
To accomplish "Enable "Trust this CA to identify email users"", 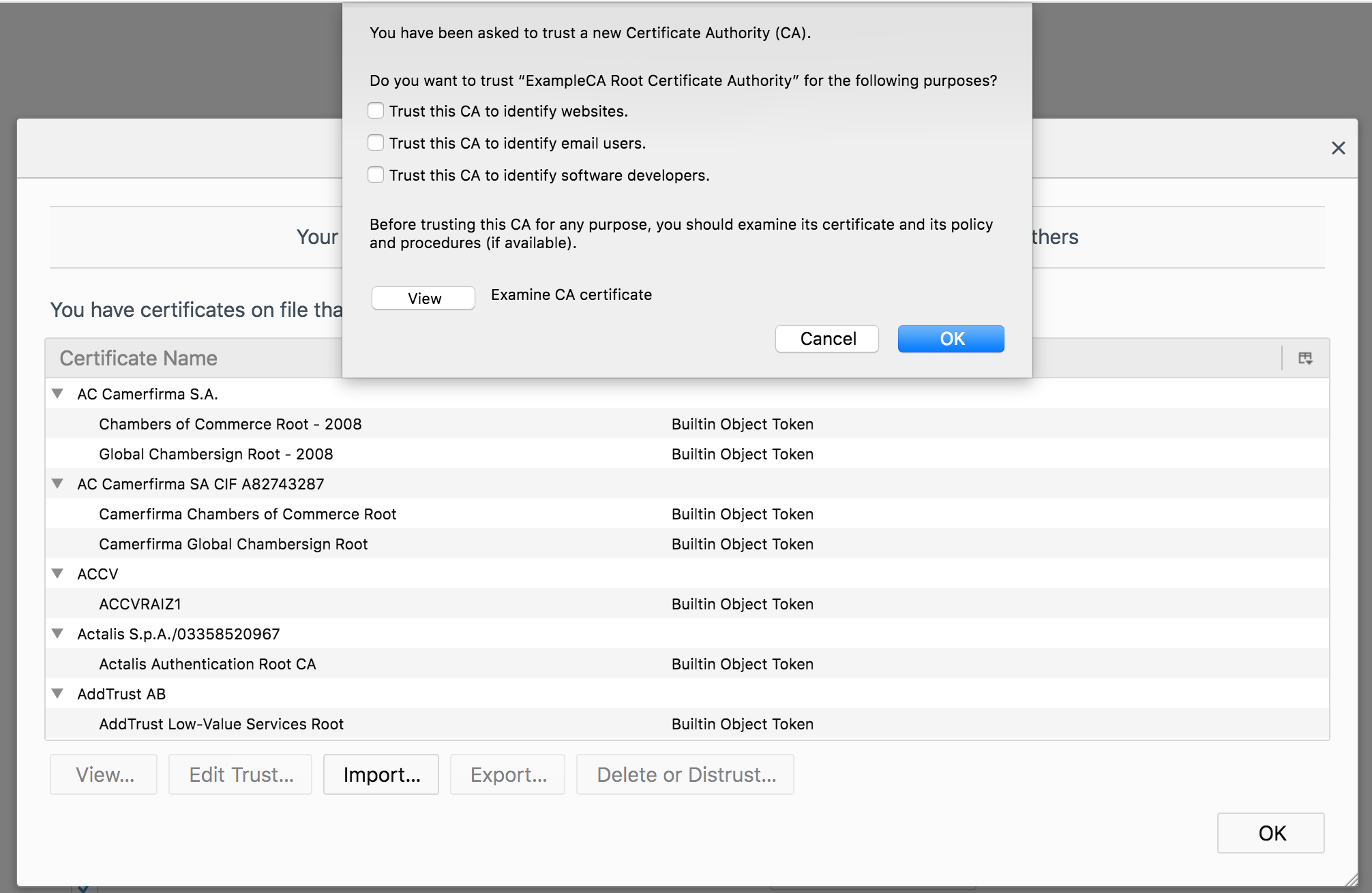I will [376, 142].
